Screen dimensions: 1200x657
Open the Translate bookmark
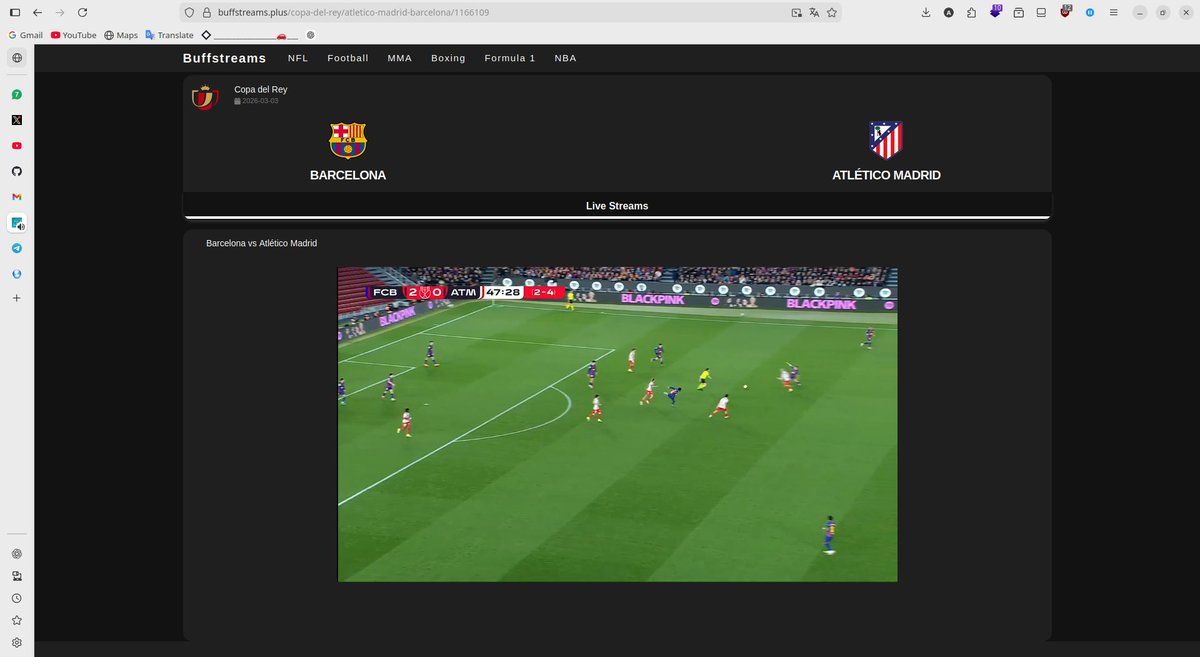(x=169, y=34)
